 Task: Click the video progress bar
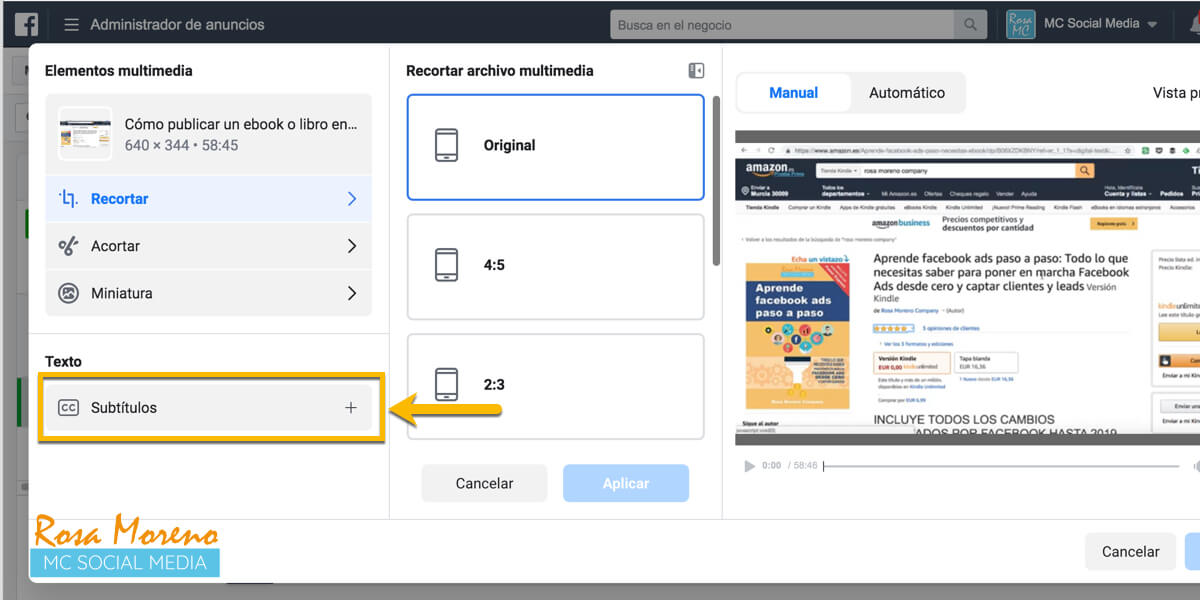1003,466
